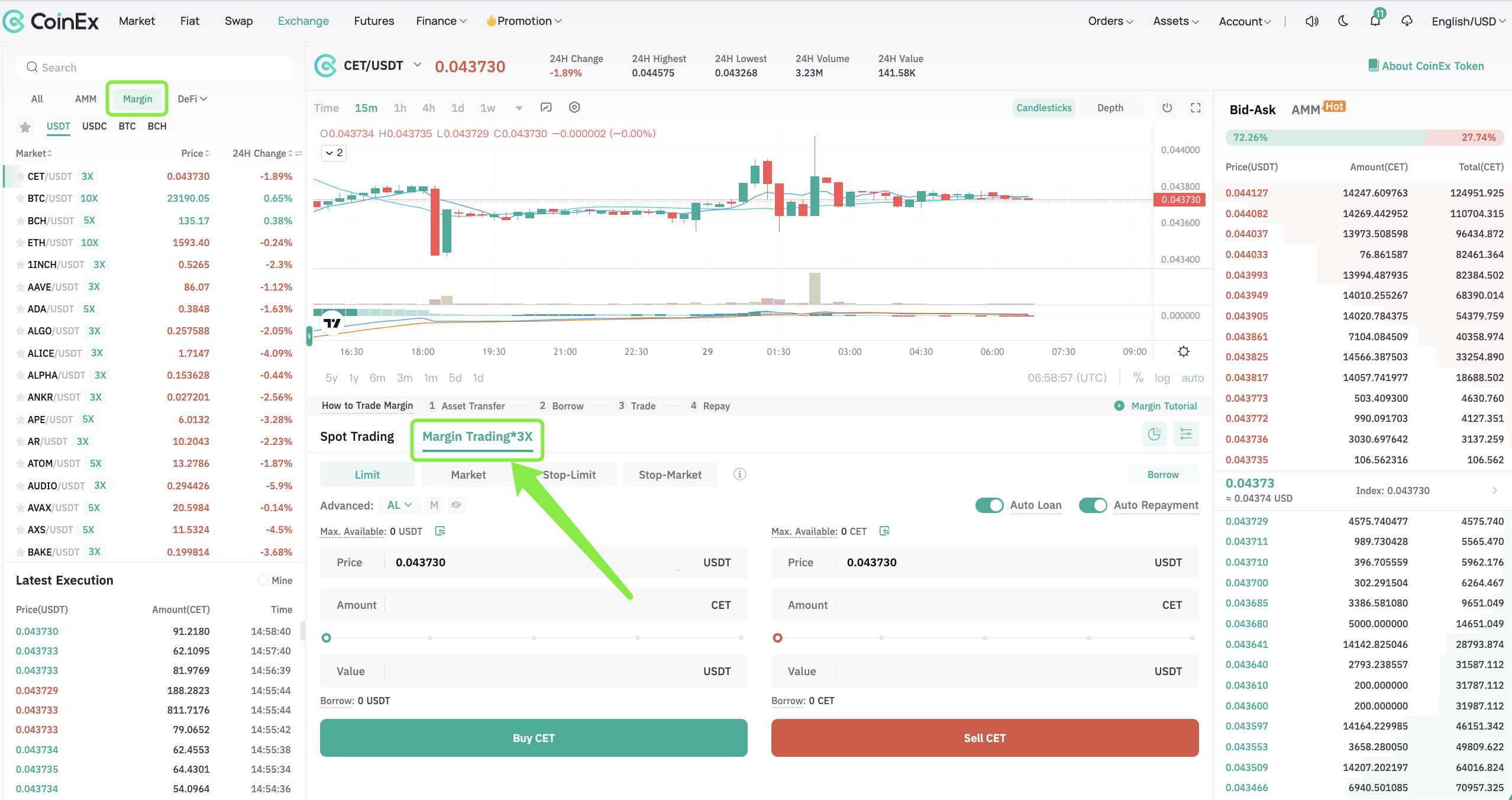This screenshot has width=1512, height=800.
Task: Click the TradingView logo on chart
Action: coord(332,323)
